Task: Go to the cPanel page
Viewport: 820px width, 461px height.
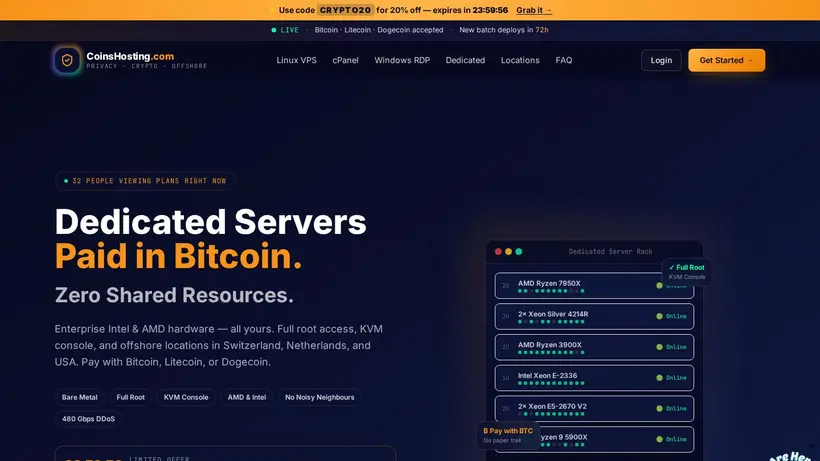Action: click(345, 60)
